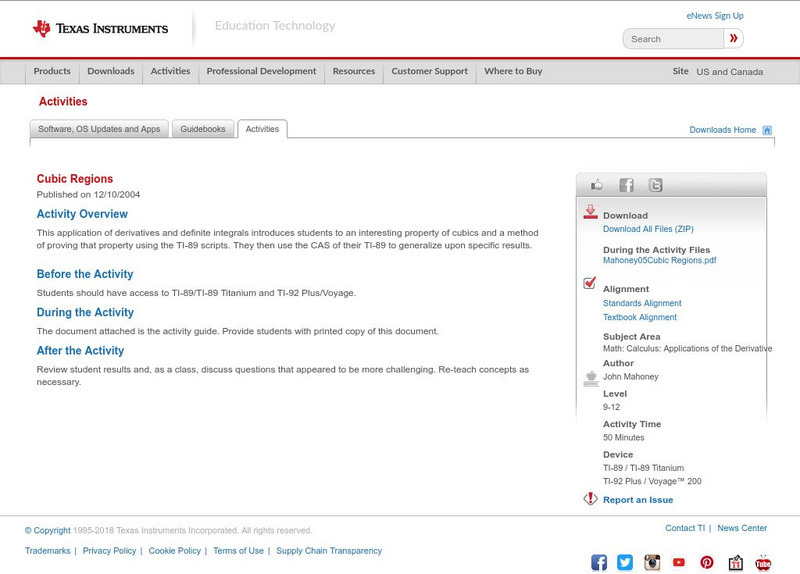Click the Downloads Home house icon
This screenshot has width=800, height=574.
(767, 130)
